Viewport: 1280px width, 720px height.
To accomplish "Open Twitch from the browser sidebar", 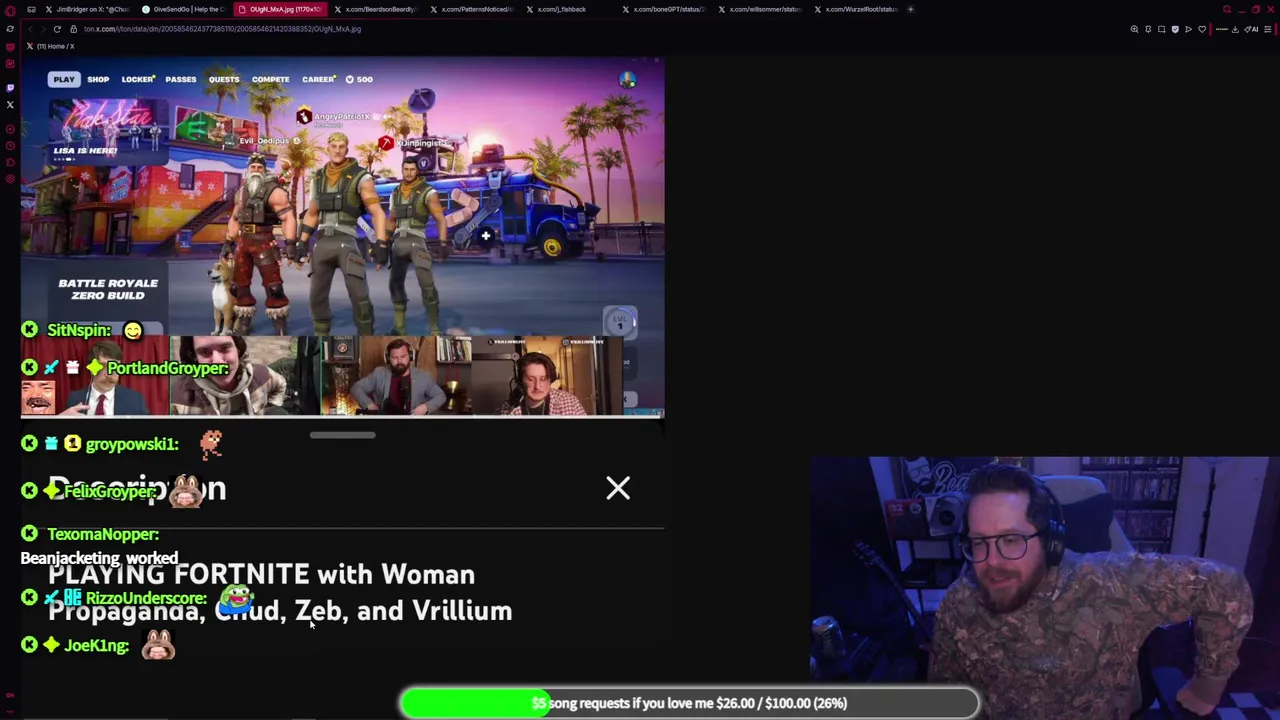I will click(10, 87).
